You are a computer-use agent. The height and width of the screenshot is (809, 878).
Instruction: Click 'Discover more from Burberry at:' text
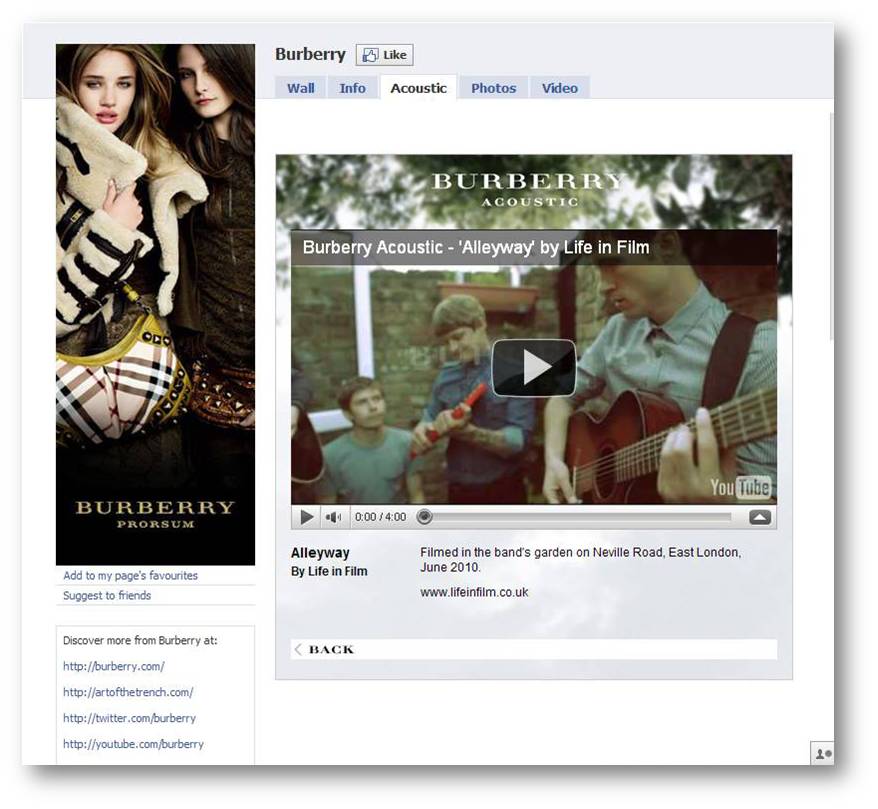[x=140, y=640]
